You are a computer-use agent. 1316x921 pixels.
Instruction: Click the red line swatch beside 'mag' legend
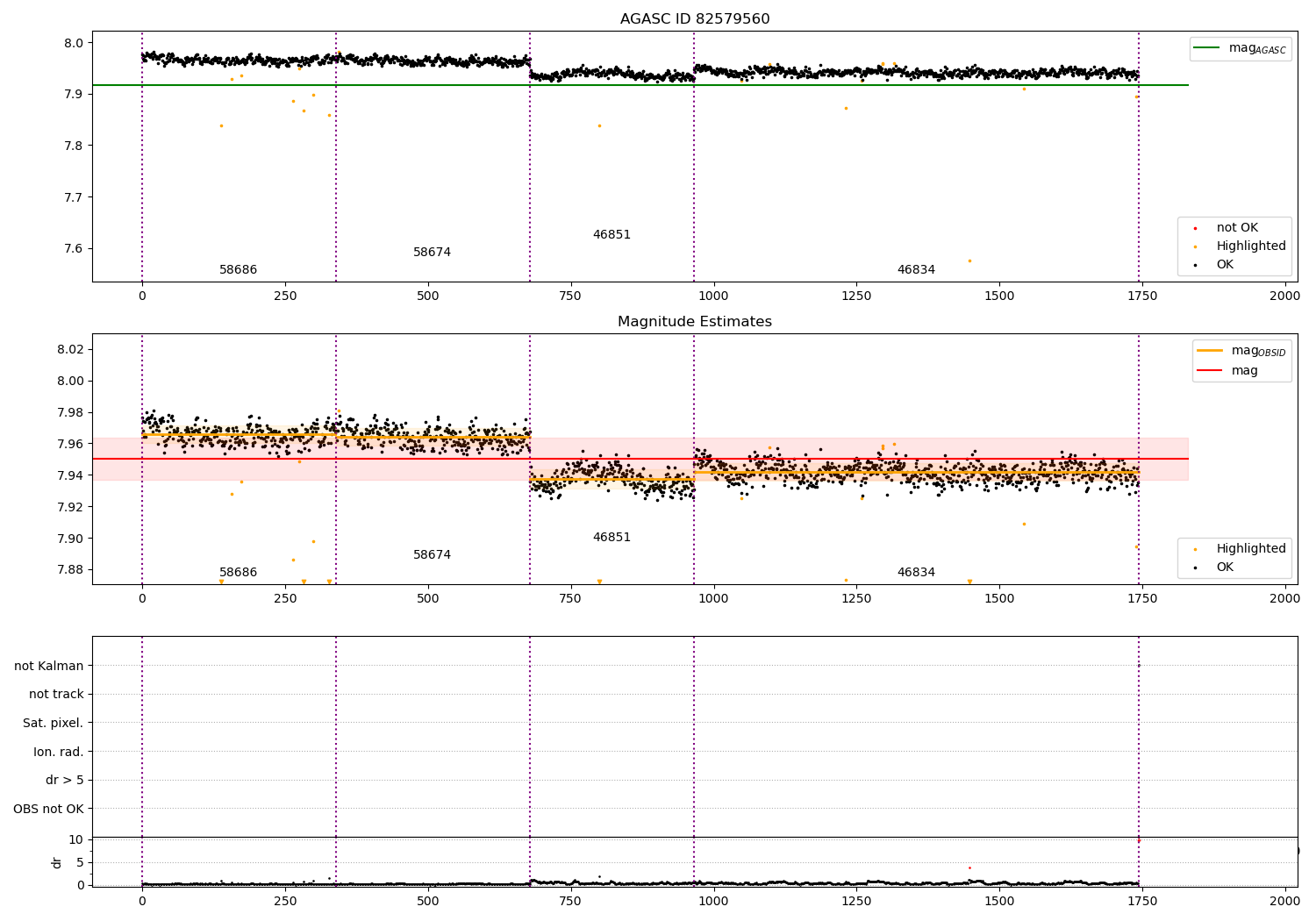pos(1210,371)
